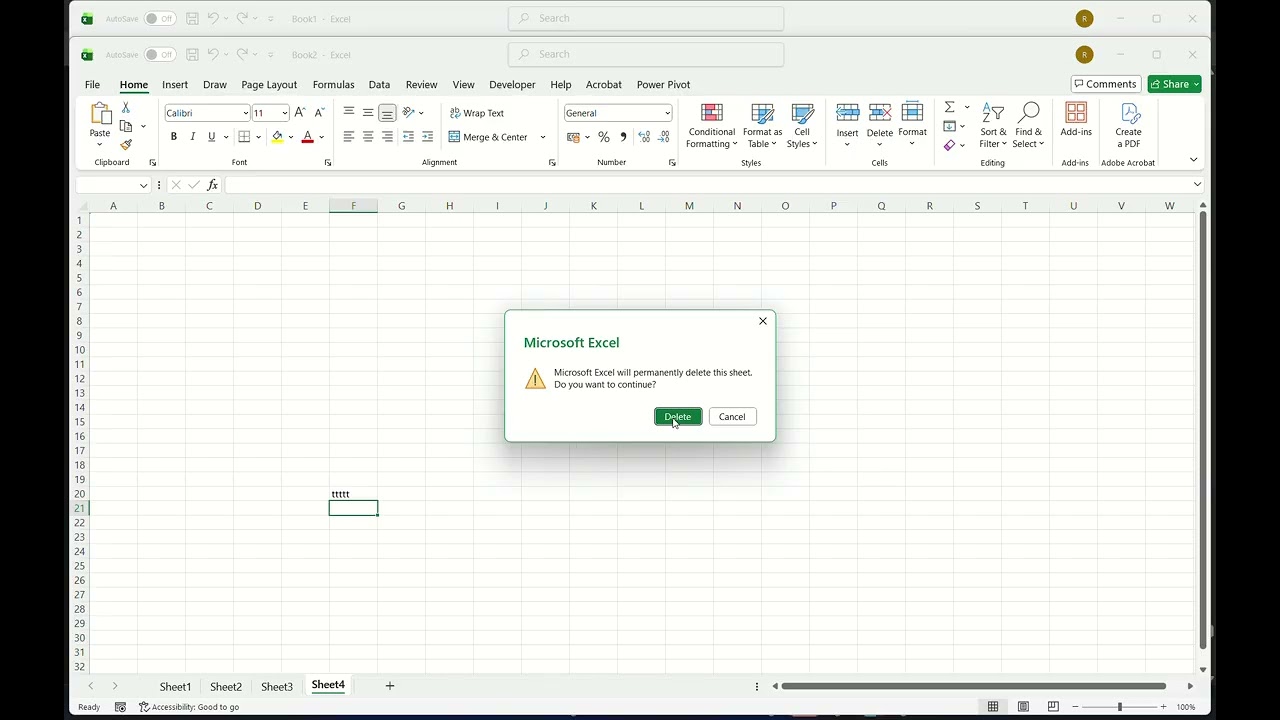Click Decrease Font Size icon
This screenshot has height=720, width=1280.
click(x=319, y=113)
